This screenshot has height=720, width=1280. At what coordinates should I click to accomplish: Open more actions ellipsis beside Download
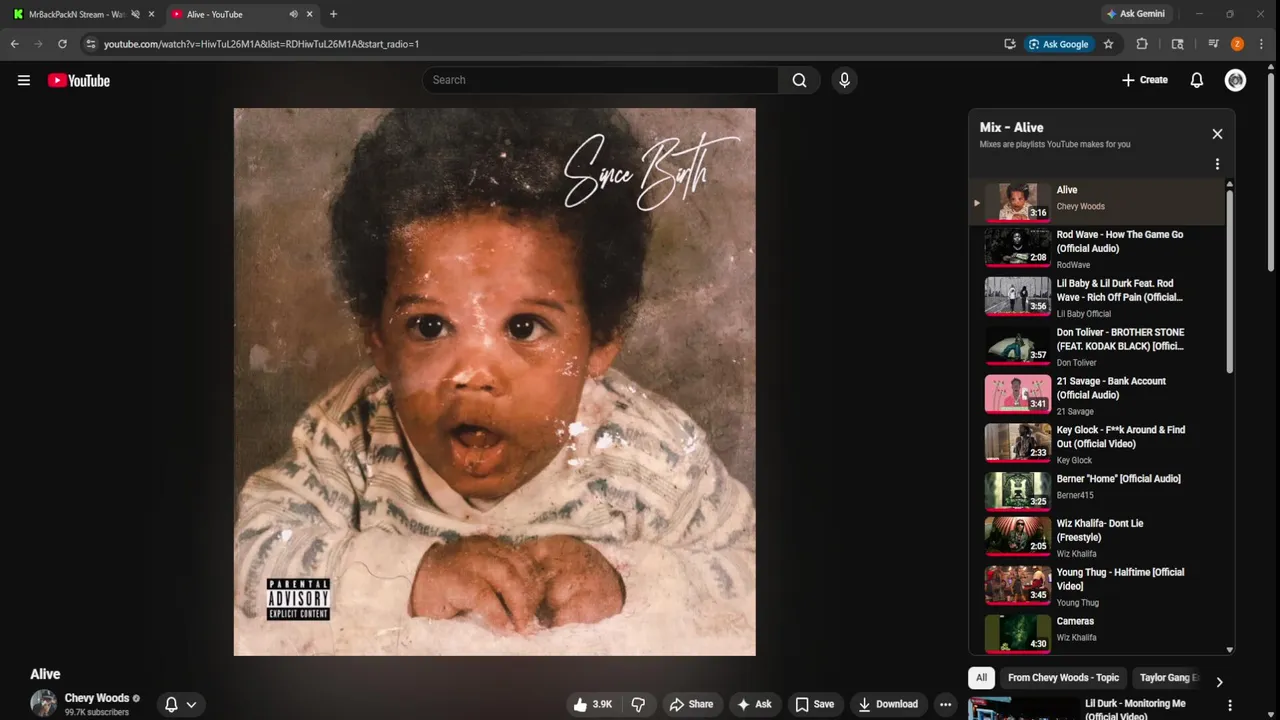[945, 704]
